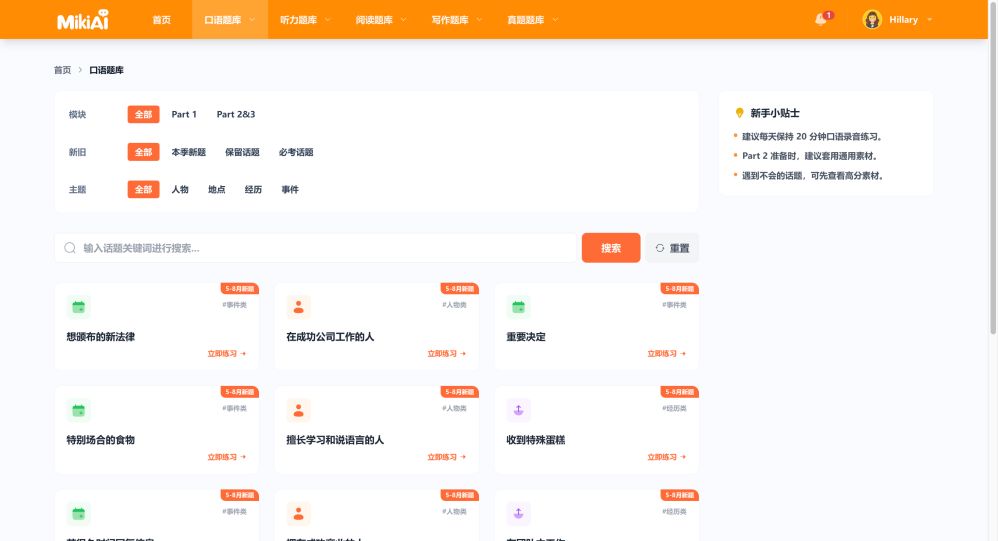Filter by 保留话题
The width and height of the screenshot is (998, 541).
pos(242,152)
